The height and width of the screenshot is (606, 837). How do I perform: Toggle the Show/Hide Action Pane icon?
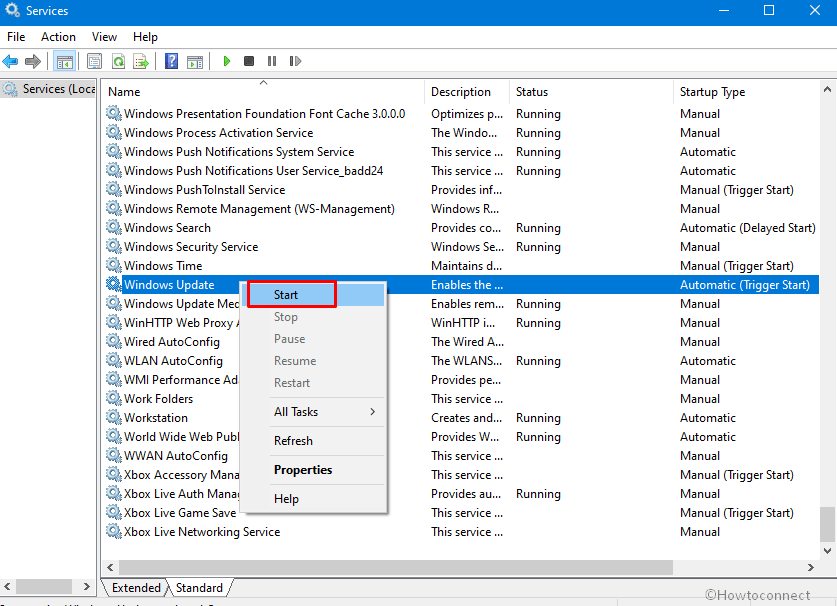pos(195,61)
